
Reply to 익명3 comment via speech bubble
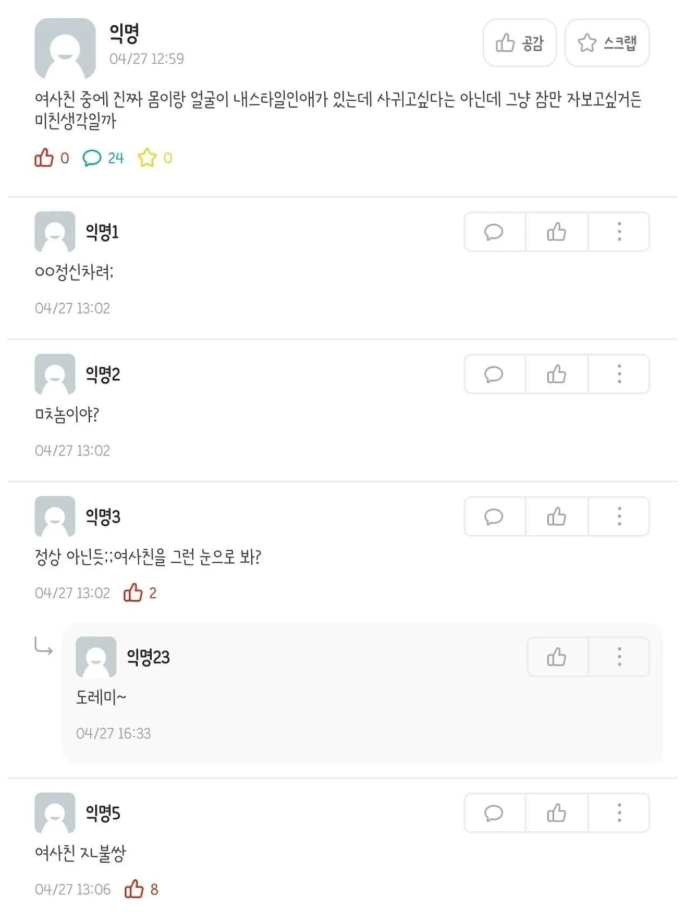pyautogui.click(x=494, y=516)
